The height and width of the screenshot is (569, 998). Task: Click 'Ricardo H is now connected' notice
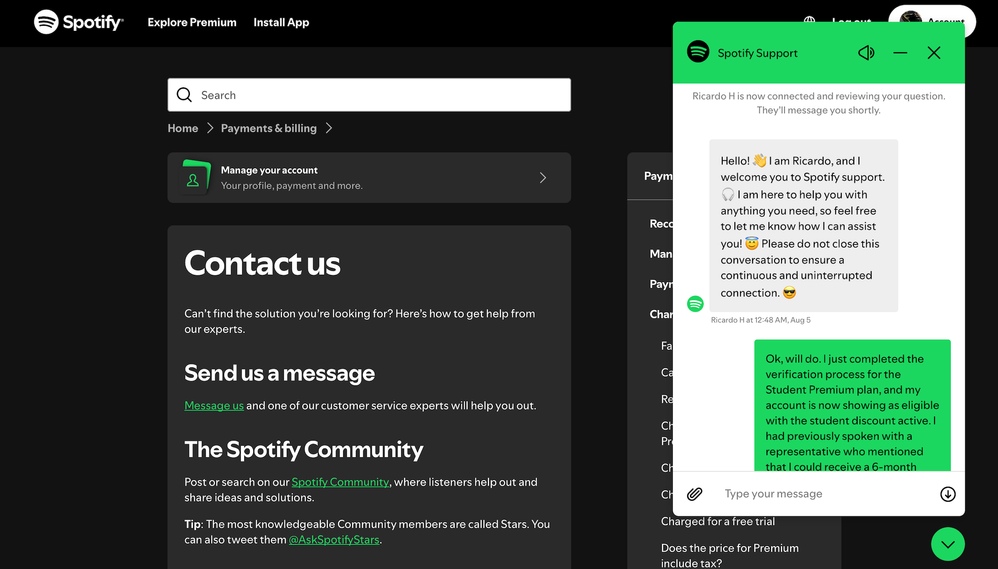point(819,103)
